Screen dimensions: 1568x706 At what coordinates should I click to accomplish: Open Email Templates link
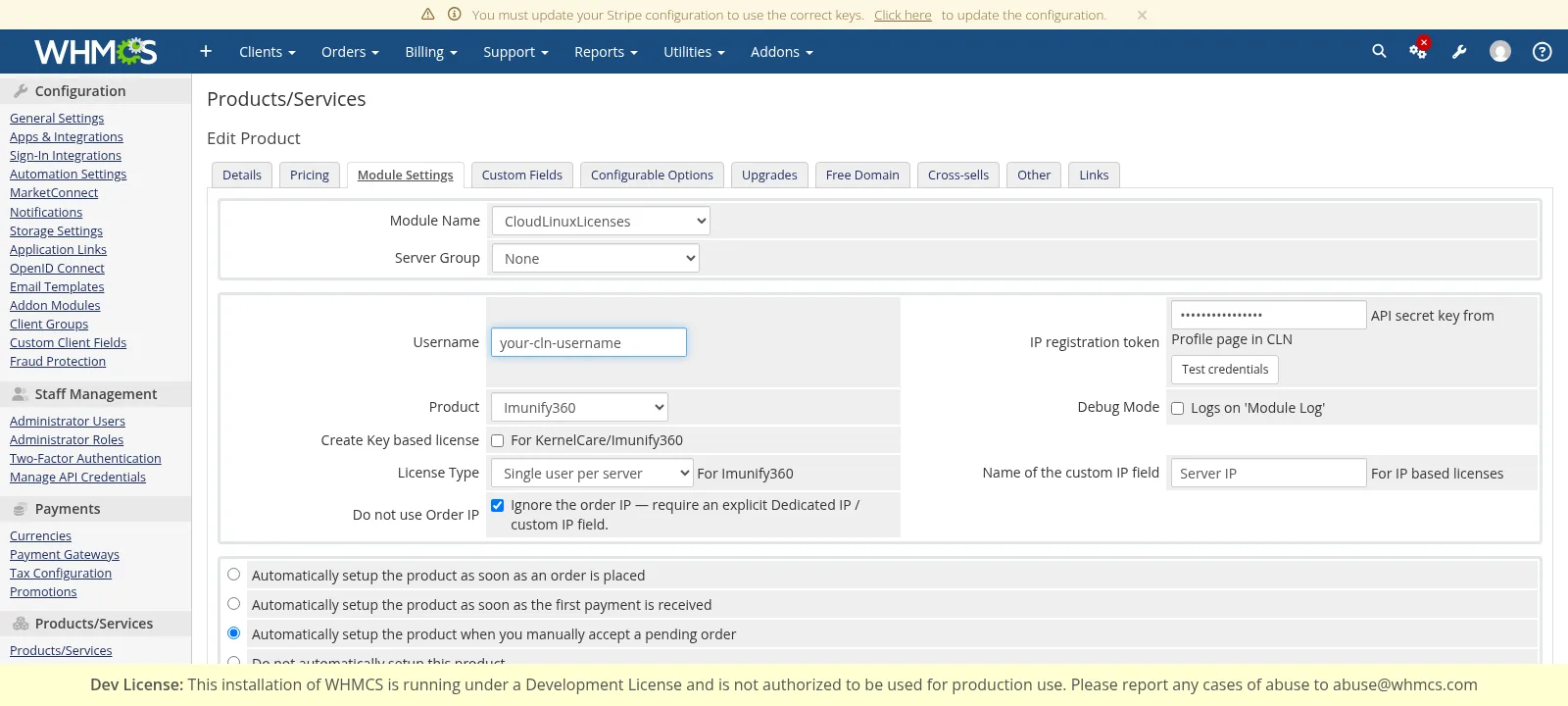click(57, 286)
